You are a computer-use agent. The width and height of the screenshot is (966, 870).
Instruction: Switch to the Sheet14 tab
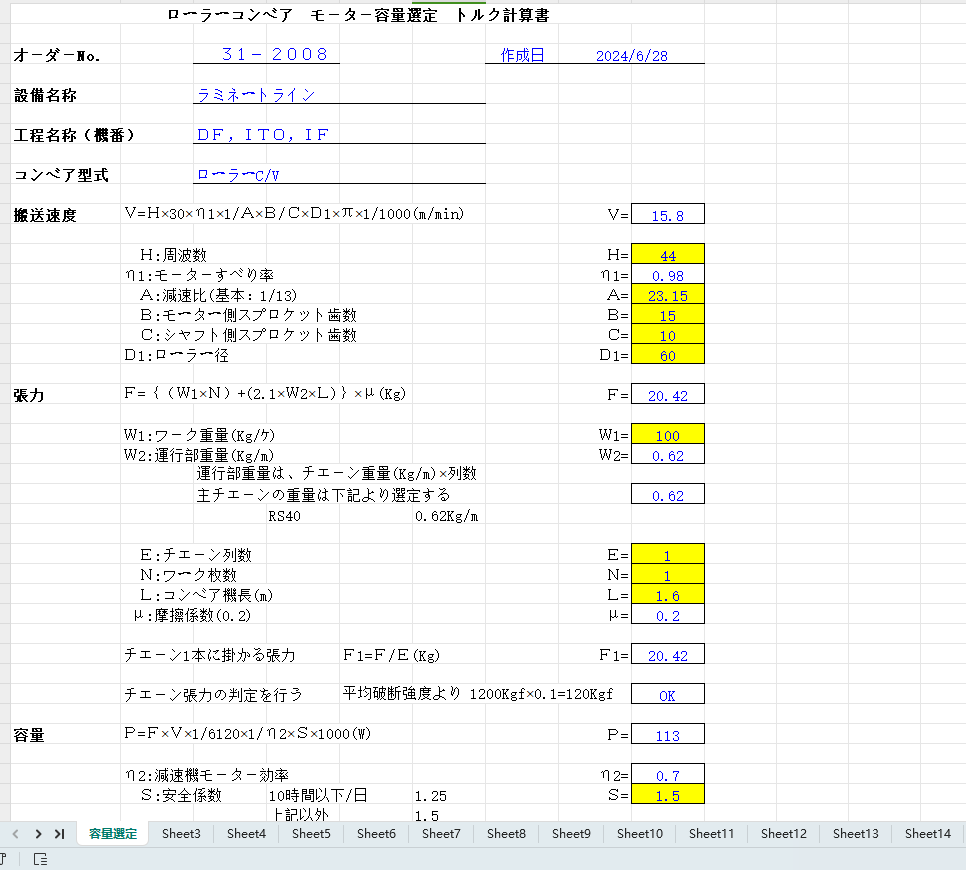(x=927, y=833)
